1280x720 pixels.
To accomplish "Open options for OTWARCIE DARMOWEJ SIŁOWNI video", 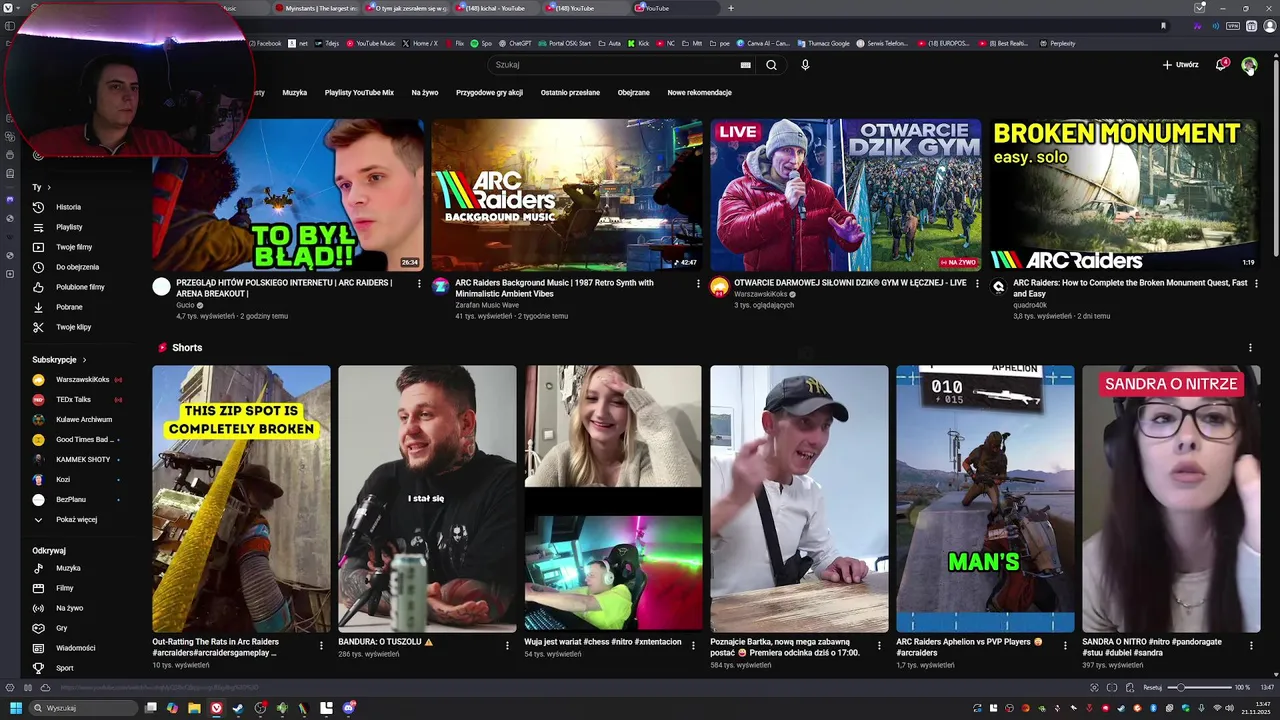I will [x=977, y=284].
